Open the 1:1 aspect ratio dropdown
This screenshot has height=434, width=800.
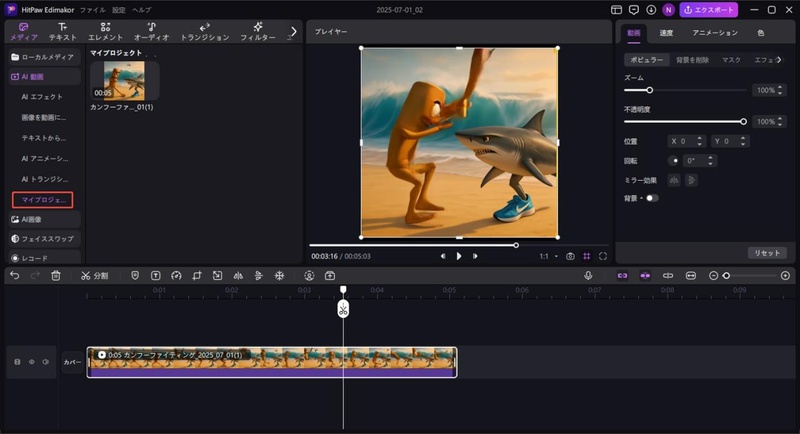tap(547, 256)
